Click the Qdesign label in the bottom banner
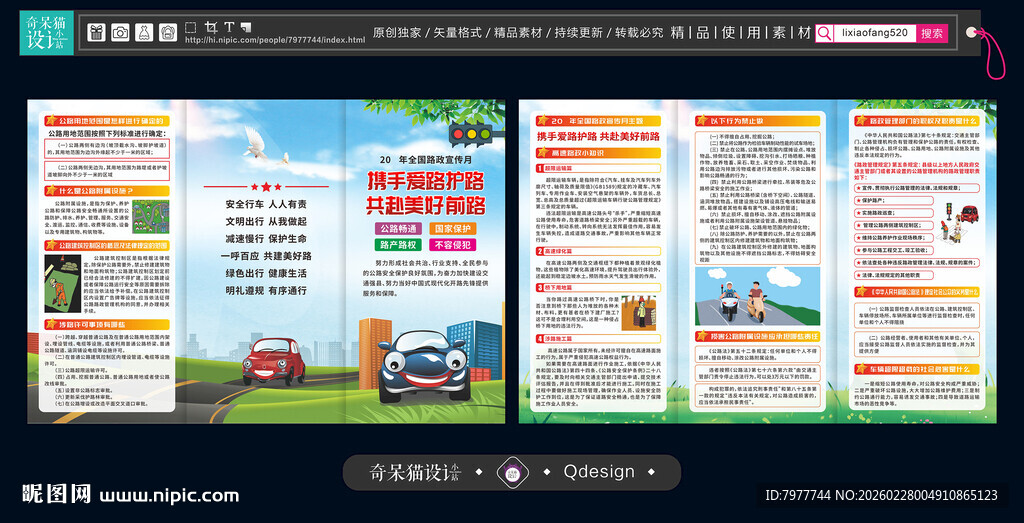This screenshot has height=523, width=1024. [599, 472]
